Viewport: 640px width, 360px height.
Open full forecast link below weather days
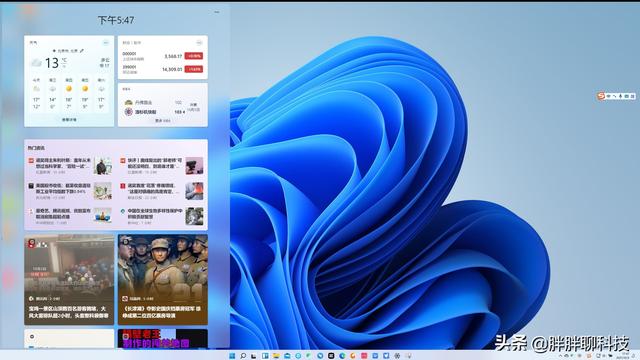pyautogui.click(x=69, y=120)
